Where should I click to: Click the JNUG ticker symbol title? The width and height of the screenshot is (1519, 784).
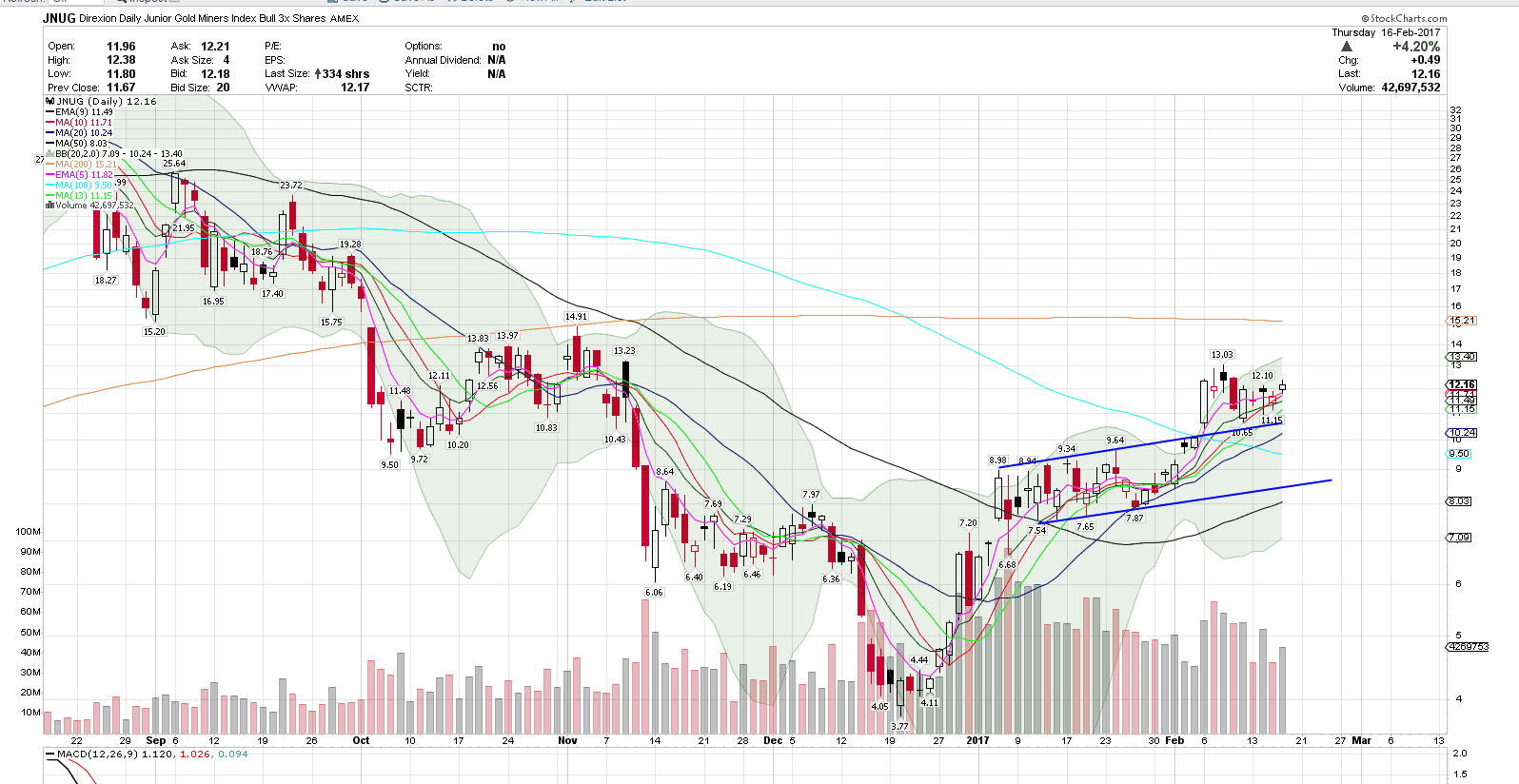[59, 18]
